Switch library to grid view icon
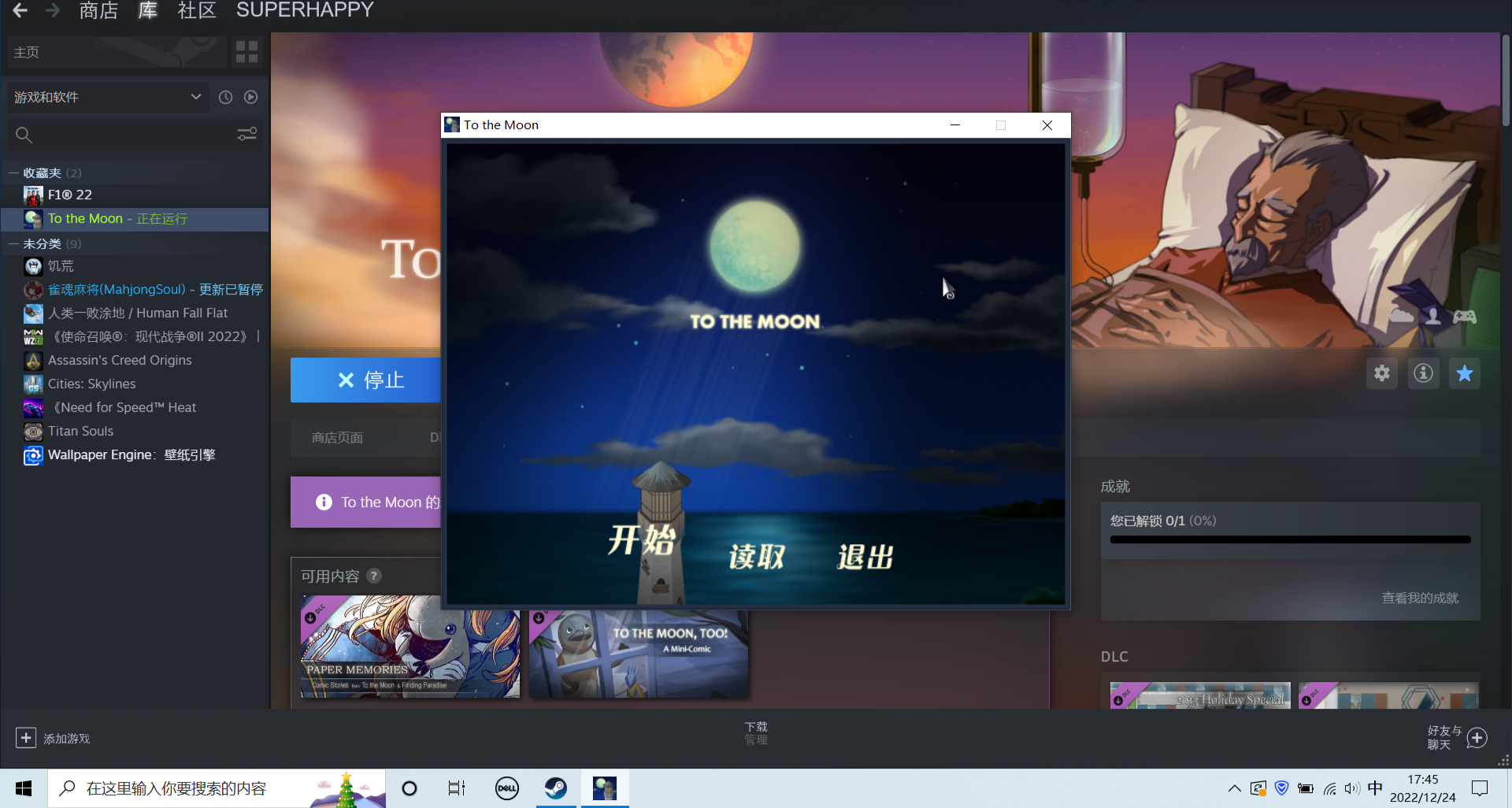Viewport: 1512px width, 808px height. tap(246, 52)
